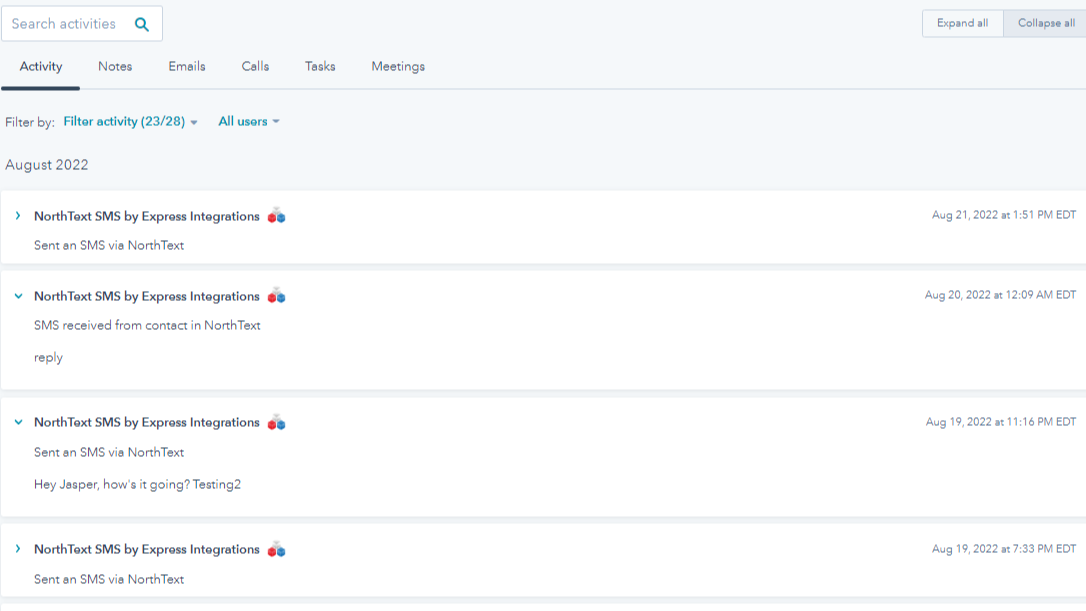Open the Calls tab
The width and height of the screenshot is (1086, 611).
pos(254,66)
